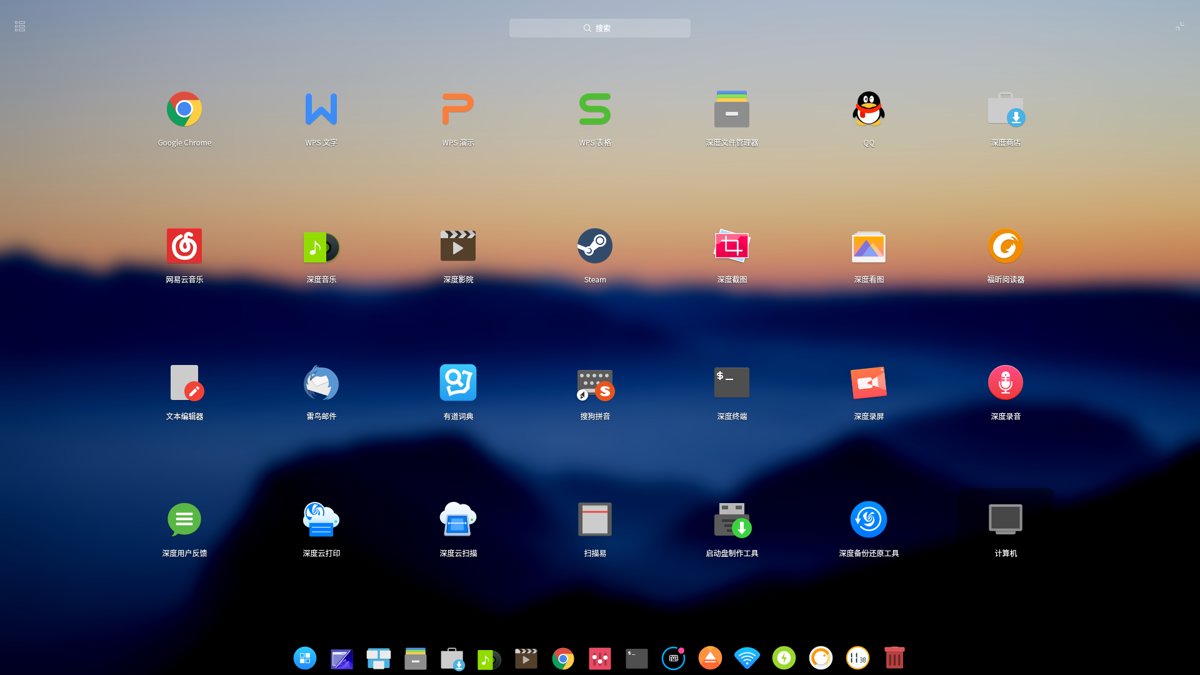Open the Wi-Fi network indicator in dock
Screen dimensions: 1200x675
point(747,658)
